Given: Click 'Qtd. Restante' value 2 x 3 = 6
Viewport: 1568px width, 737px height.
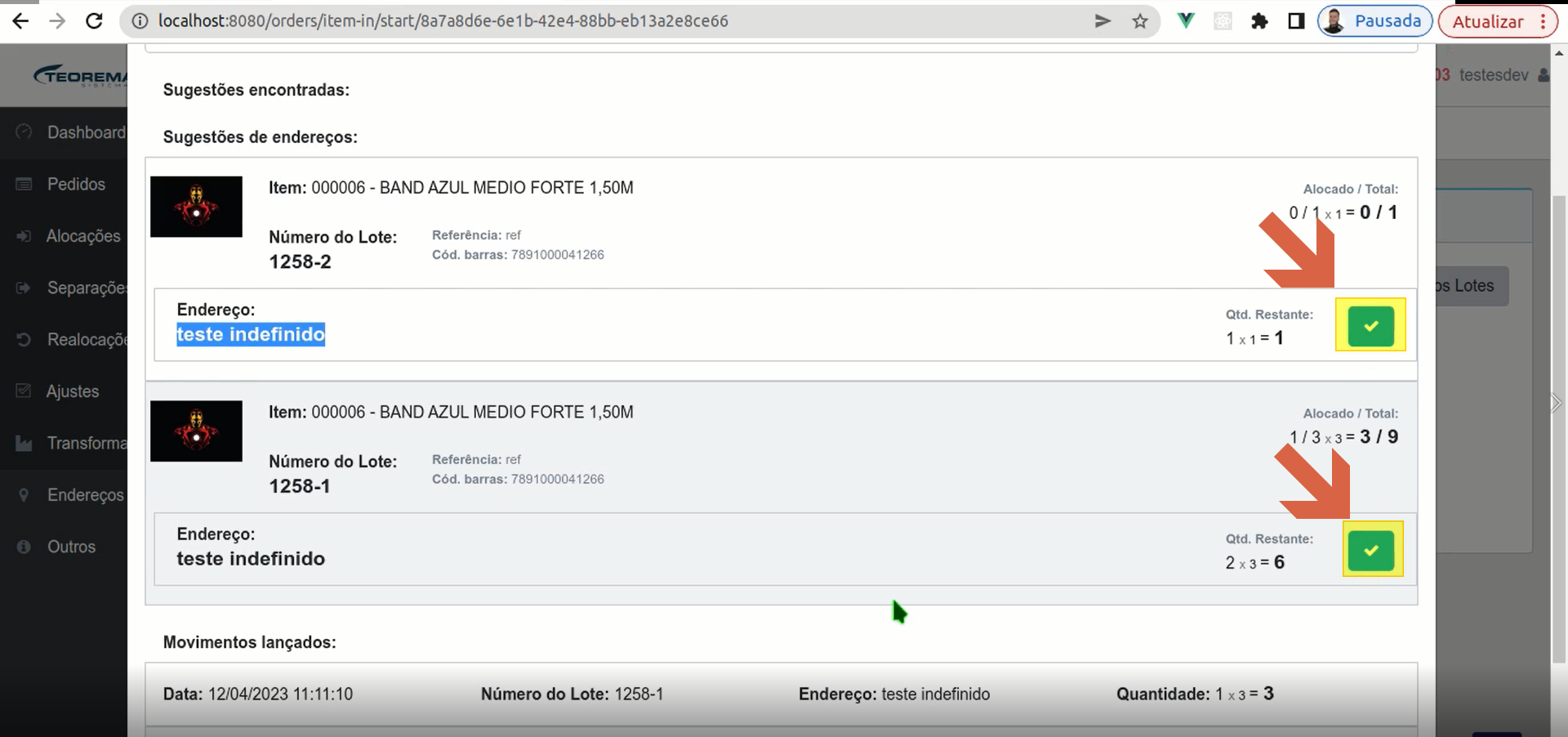Looking at the screenshot, I should (x=1254, y=562).
